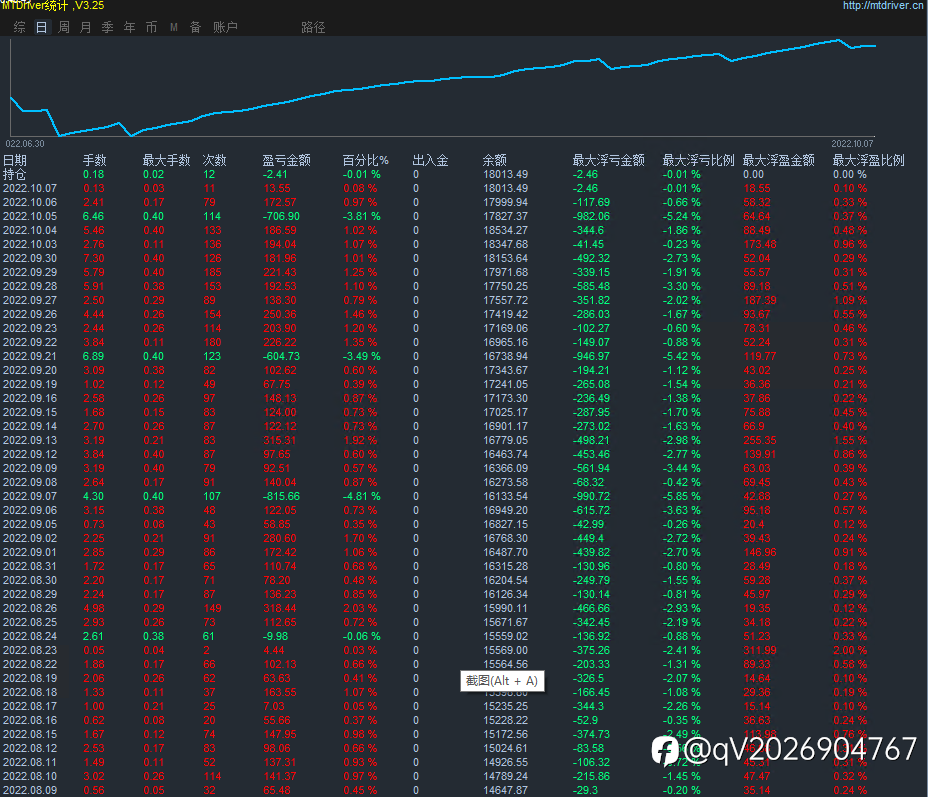Screen dimensions: 928x797
Task: Open the 季 quarterly statistics tab
Action: coord(108,27)
